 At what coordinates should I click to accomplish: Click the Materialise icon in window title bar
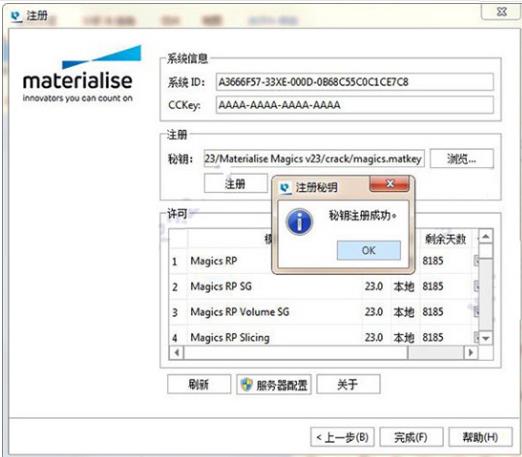click(x=16, y=16)
